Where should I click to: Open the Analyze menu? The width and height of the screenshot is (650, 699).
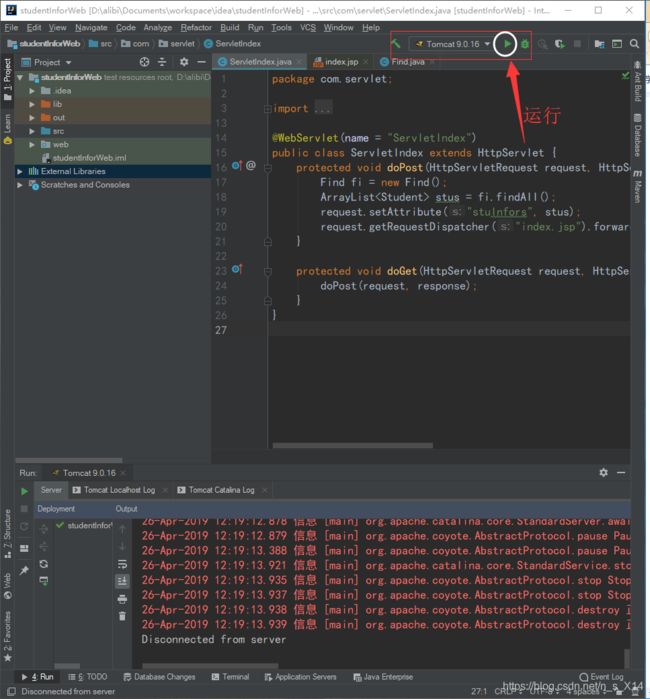[x=157, y=28]
